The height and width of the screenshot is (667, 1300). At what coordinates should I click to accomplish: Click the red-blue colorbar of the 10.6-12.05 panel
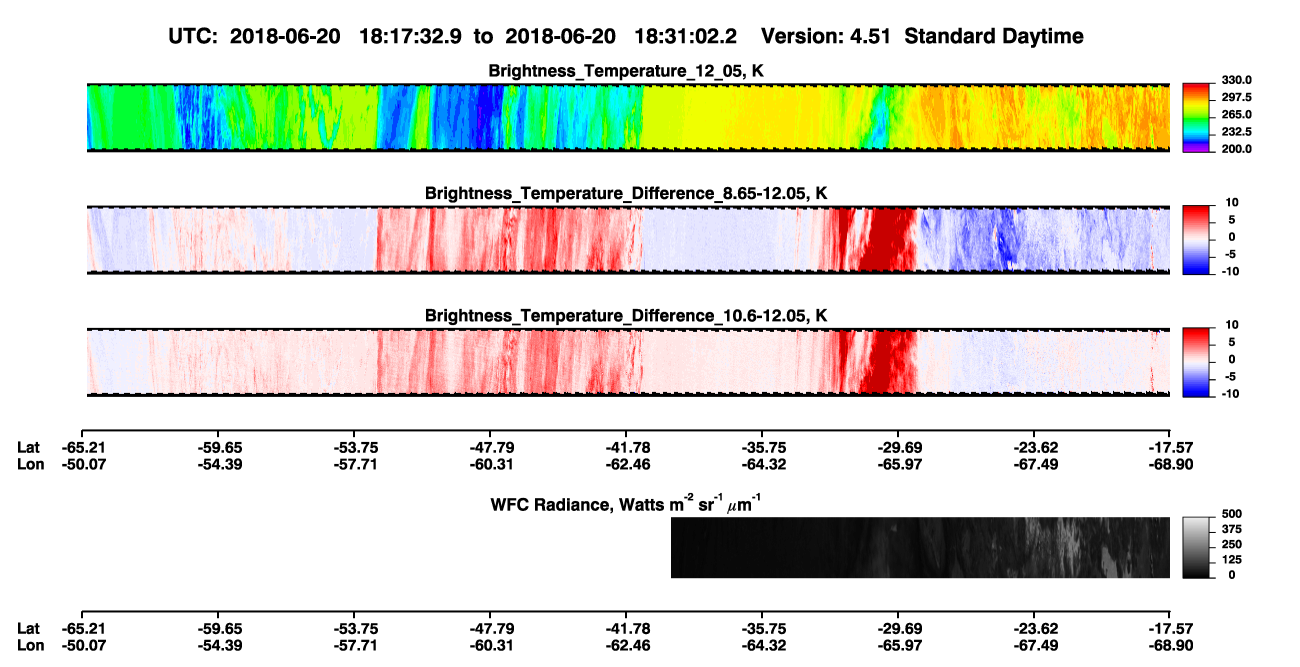(1196, 362)
